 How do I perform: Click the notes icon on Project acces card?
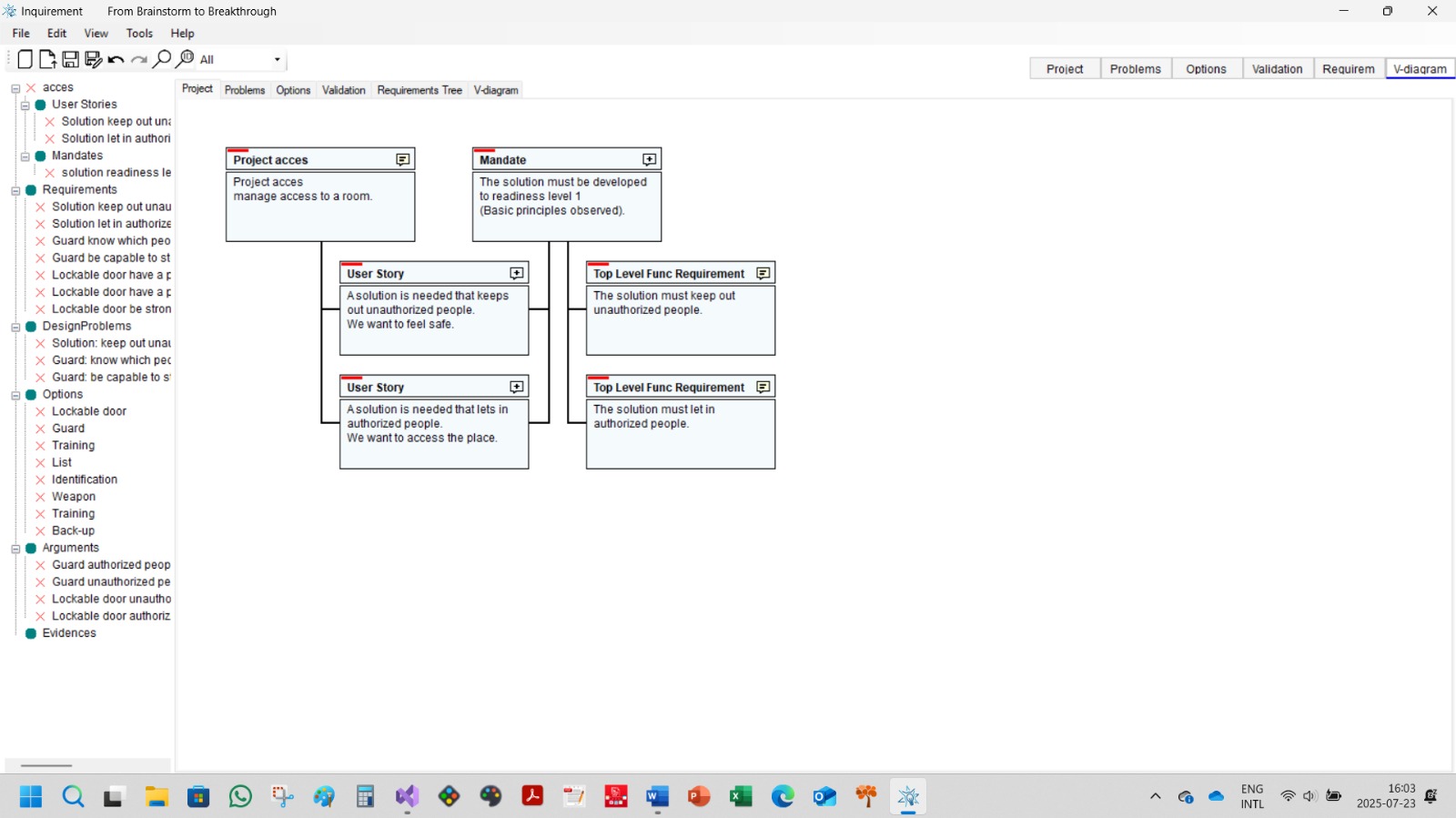[x=402, y=159]
